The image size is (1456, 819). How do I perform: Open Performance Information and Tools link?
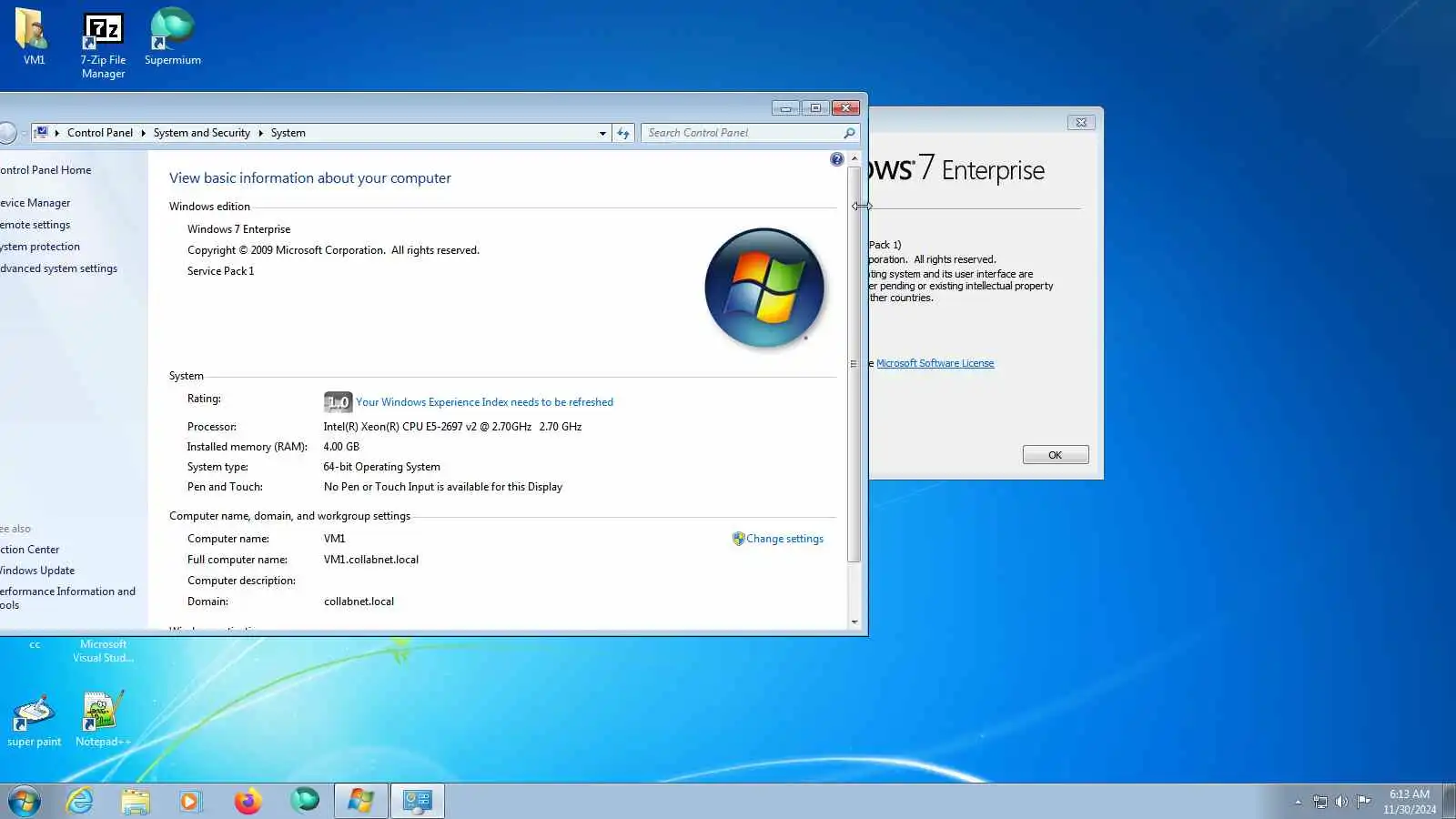68,598
